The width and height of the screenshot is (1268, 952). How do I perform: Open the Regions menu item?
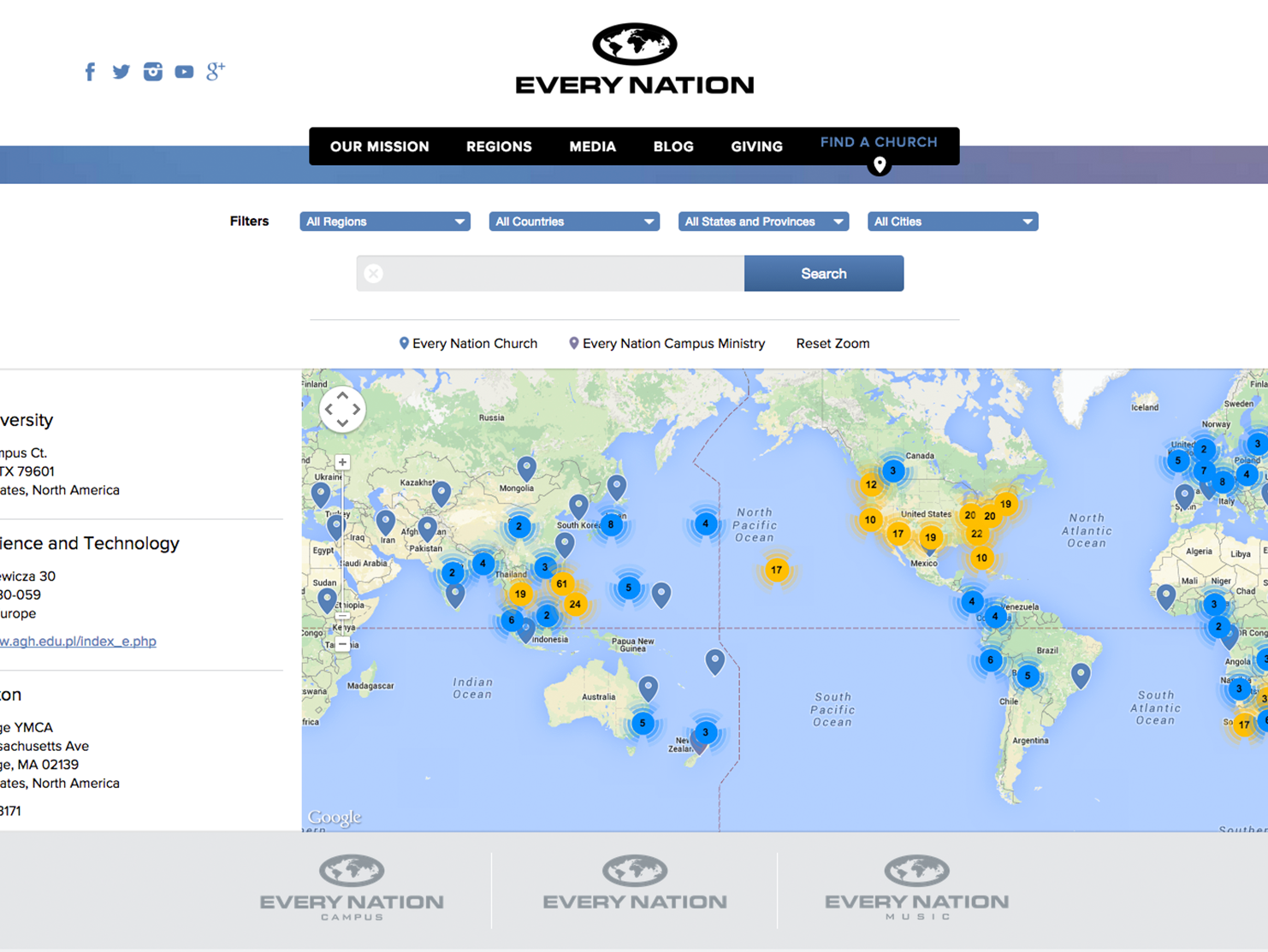(499, 147)
